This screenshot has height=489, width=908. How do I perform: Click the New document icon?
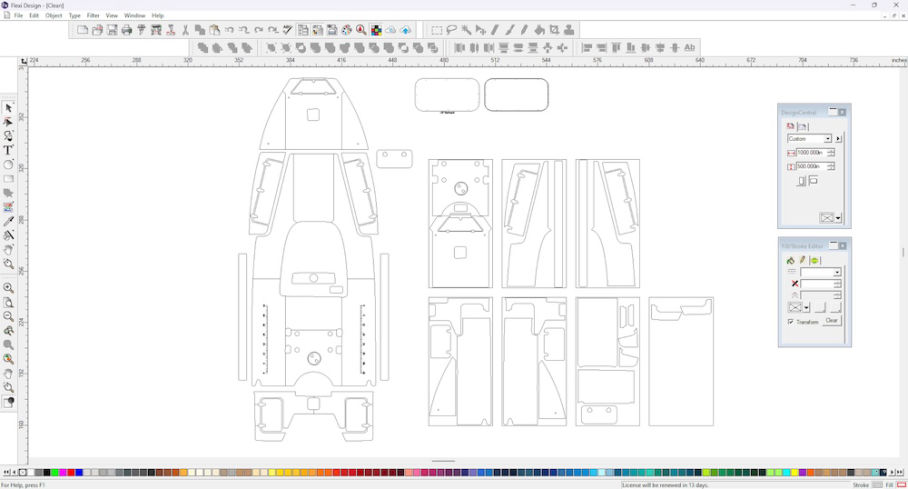click(x=82, y=30)
